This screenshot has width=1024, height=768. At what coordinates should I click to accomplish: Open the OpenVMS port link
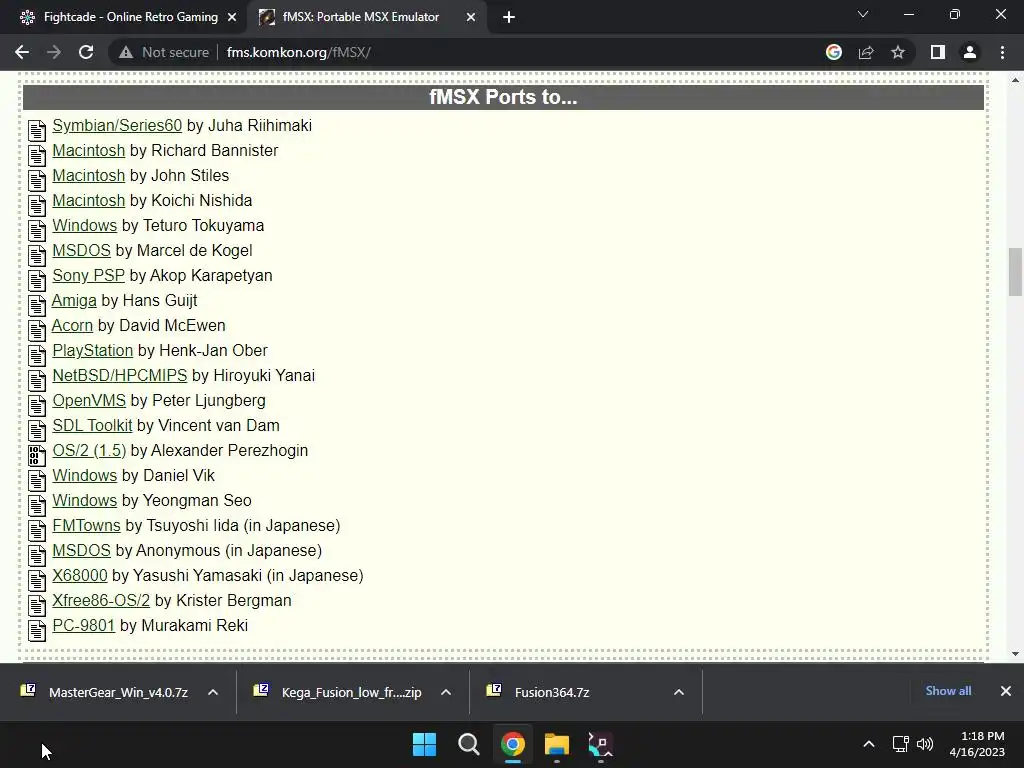[89, 400]
